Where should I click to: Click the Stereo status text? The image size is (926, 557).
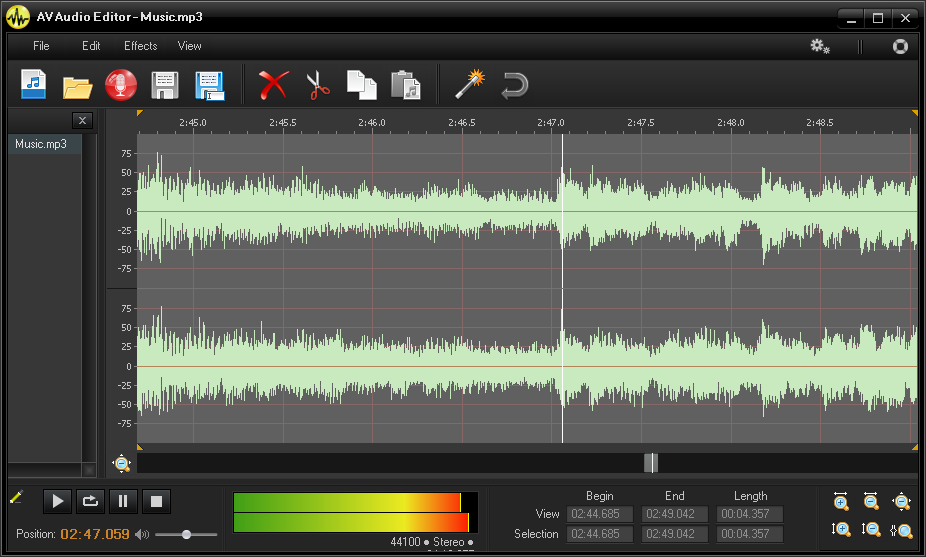(x=449, y=542)
